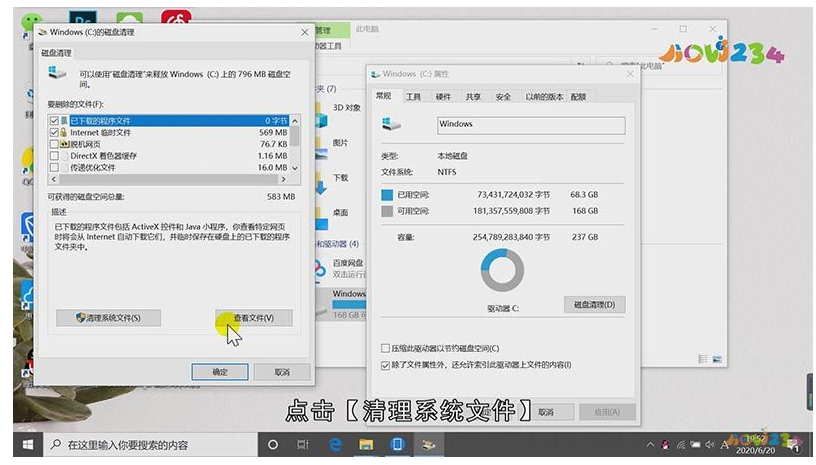Show hidden tray icons chevron

pyautogui.click(x=650, y=445)
